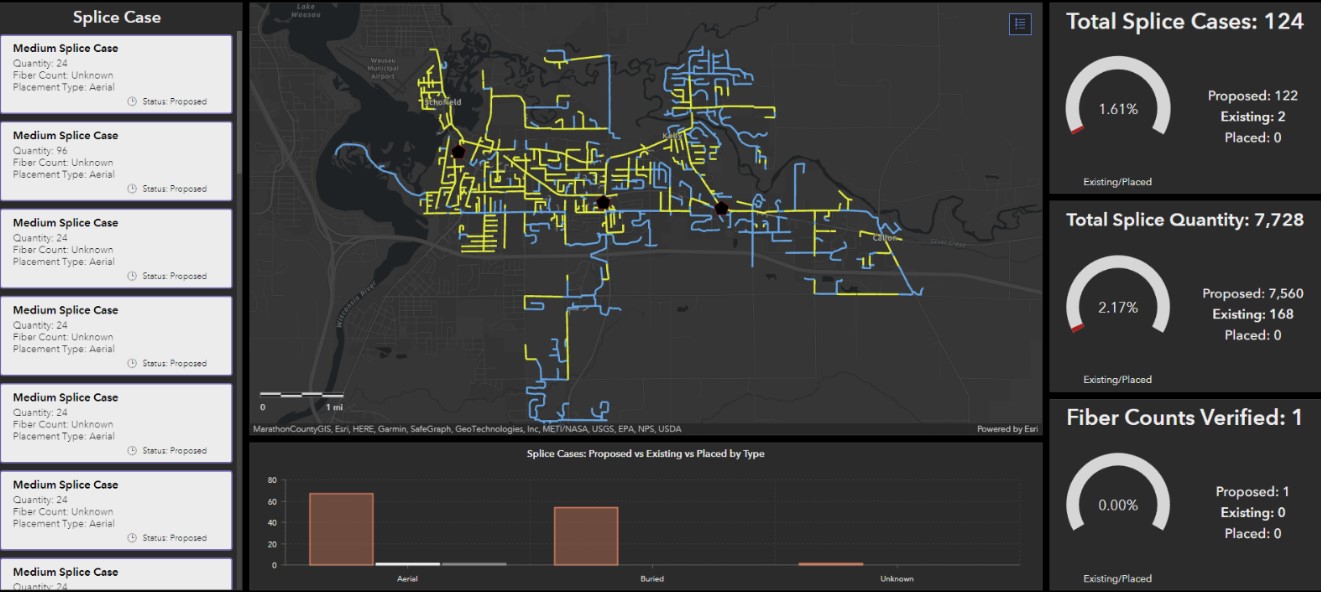The image size is (1321, 592).
Task: Click the 40 y-axis value
Action: (271, 523)
